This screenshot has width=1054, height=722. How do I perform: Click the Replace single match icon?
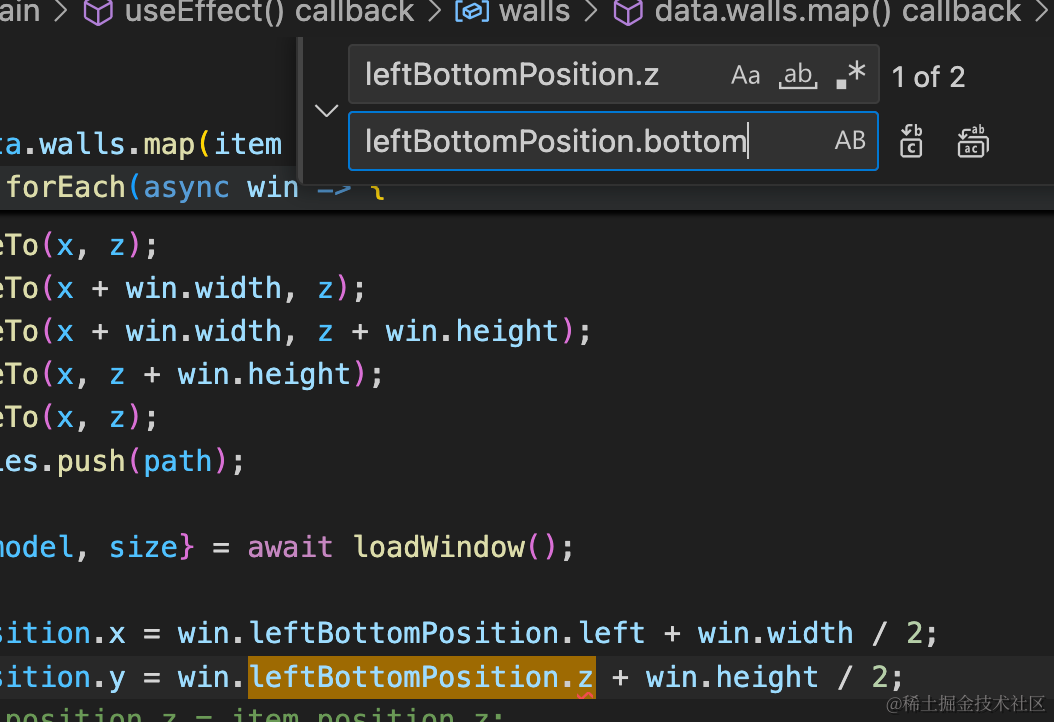(x=911, y=141)
